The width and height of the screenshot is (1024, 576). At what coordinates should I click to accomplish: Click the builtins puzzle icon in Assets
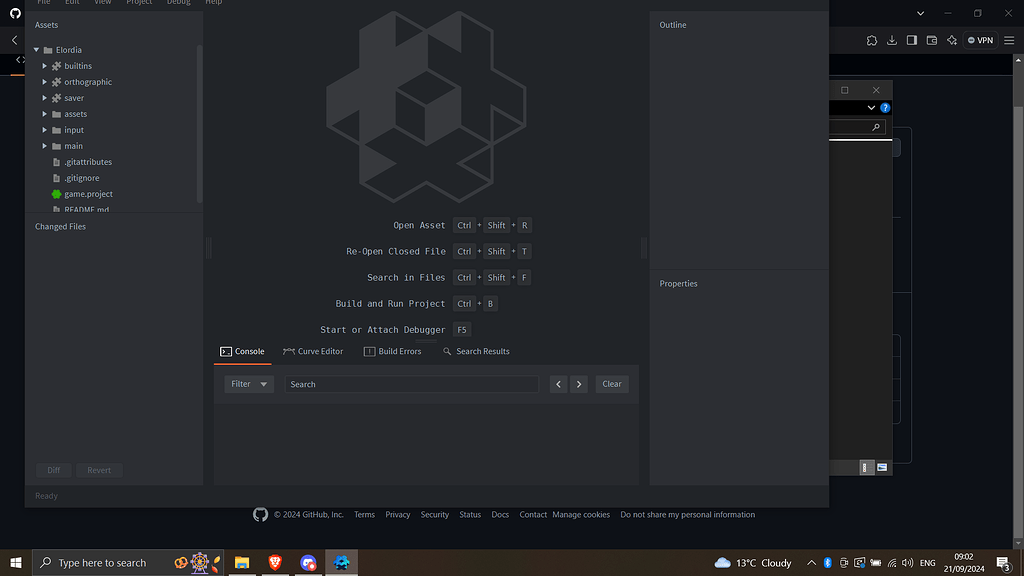click(56, 65)
